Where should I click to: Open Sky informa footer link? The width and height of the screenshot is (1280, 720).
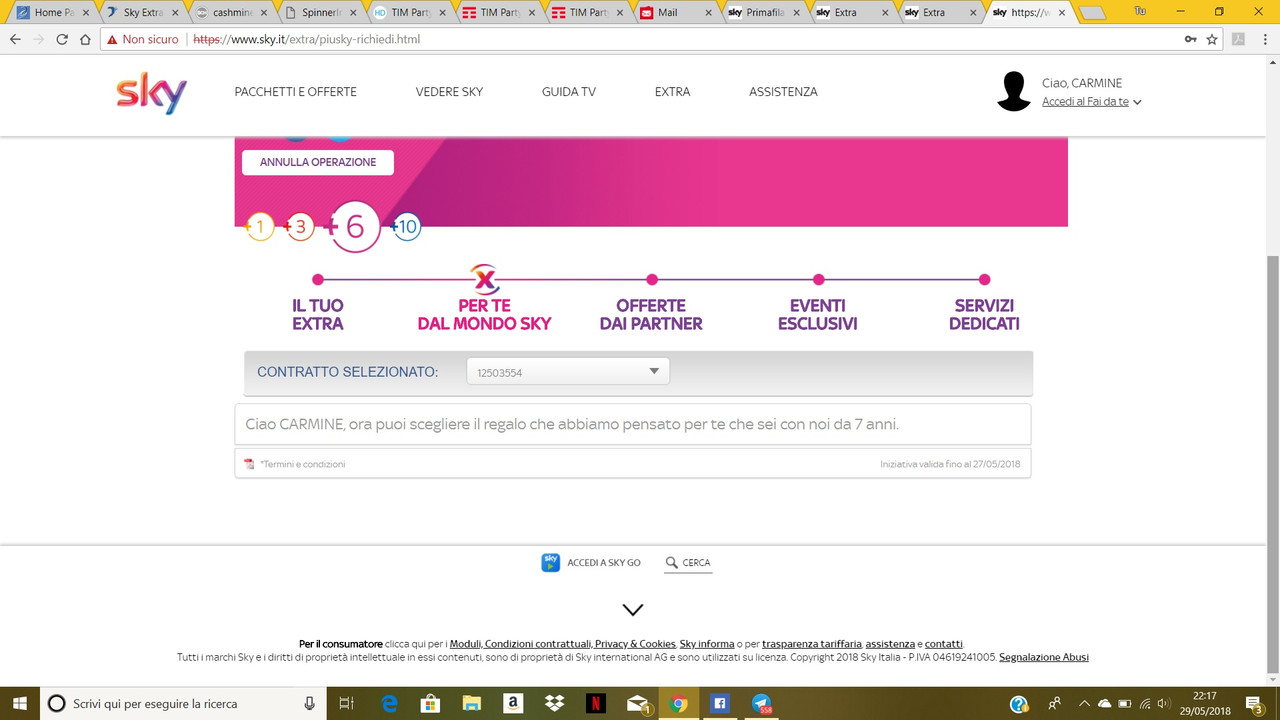pyautogui.click(x=707, y=644)
